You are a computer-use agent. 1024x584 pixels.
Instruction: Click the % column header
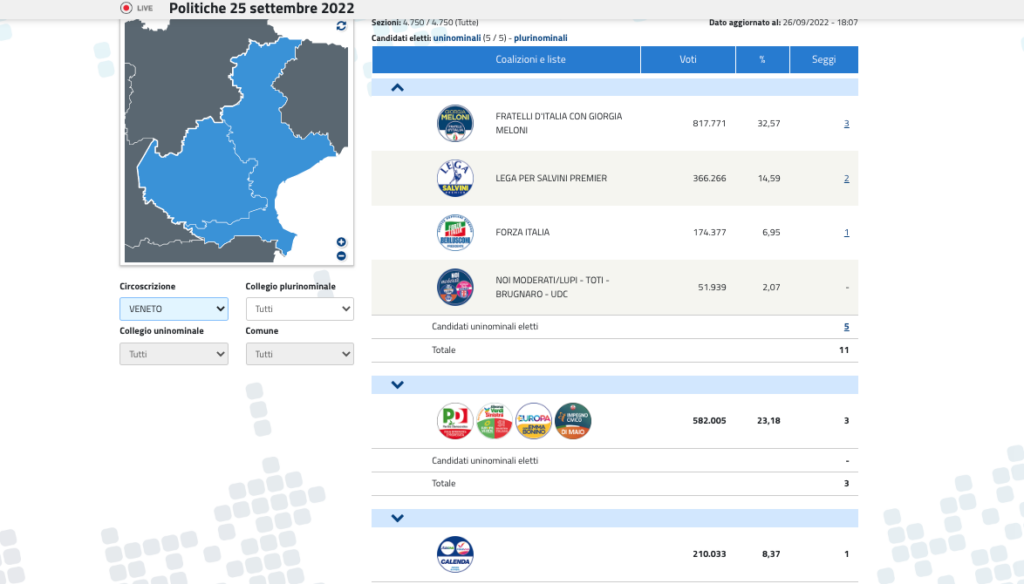click(762, 59)
